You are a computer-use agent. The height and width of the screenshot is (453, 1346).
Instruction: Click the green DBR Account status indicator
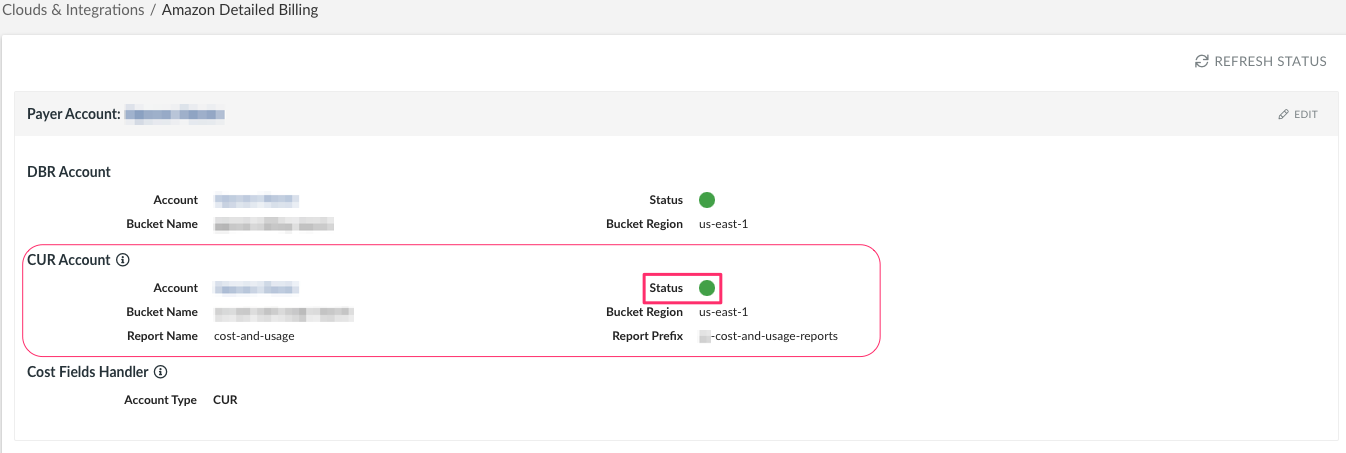point(707,200)
